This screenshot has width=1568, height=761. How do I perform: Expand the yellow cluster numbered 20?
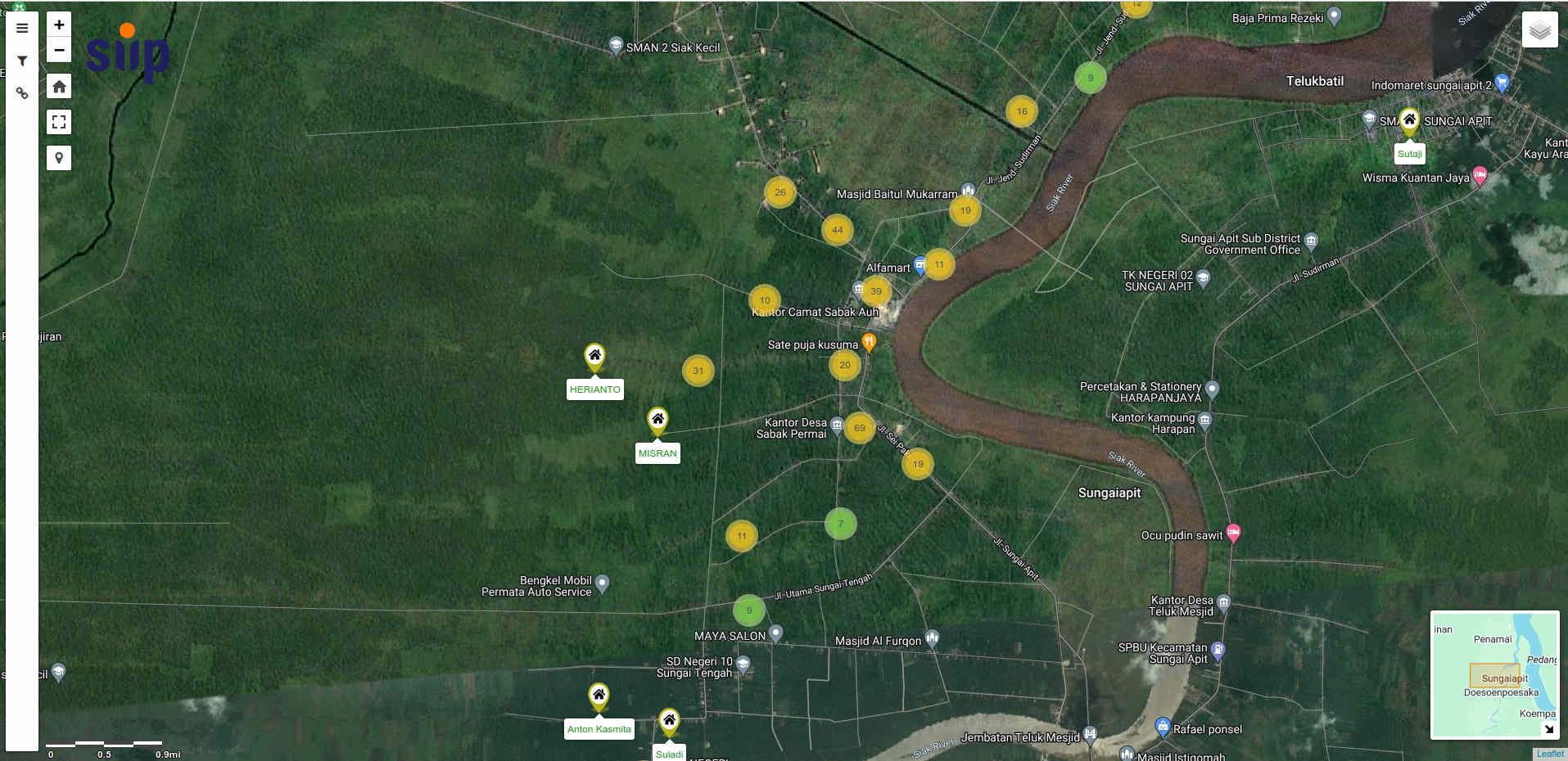[844, 365]
